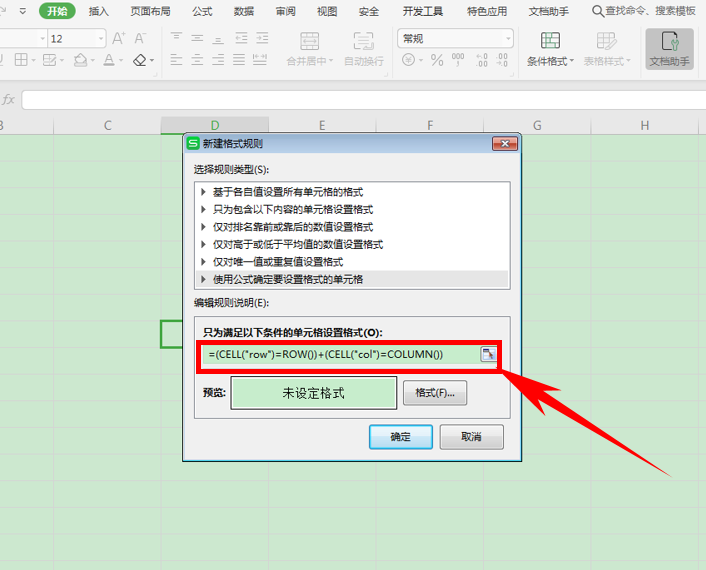Click the fx insert function icon
Screen dimensions: 706x570
8,99
